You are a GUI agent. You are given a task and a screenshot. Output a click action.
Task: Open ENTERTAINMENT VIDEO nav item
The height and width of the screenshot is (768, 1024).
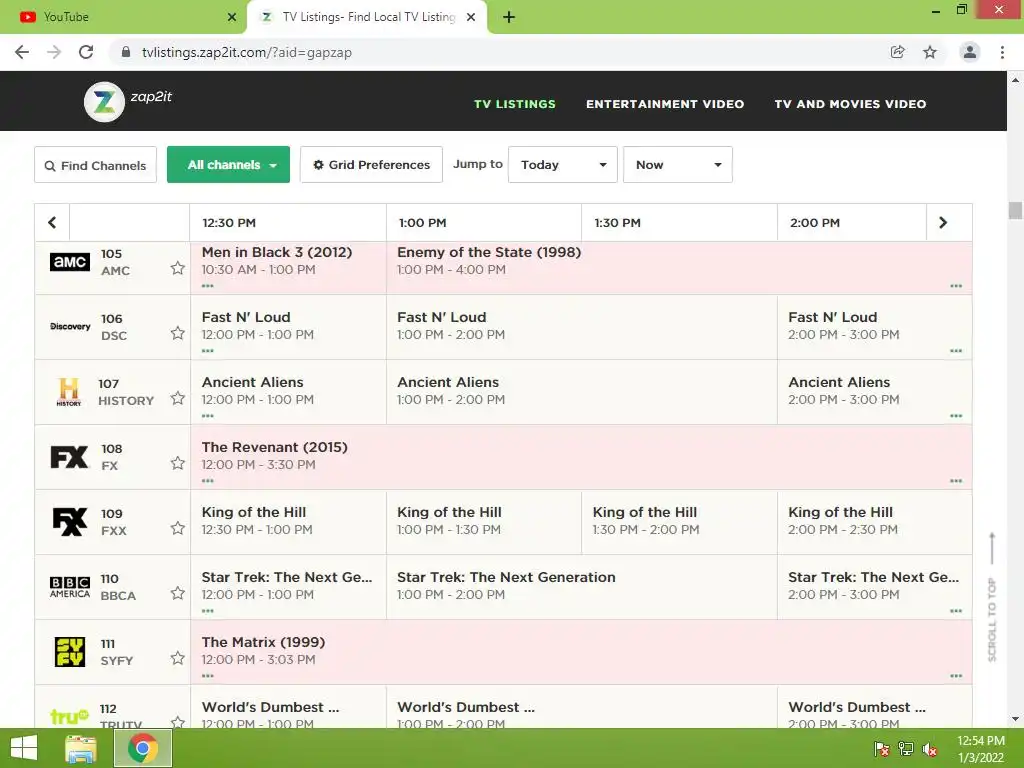(x=665, y=104)
